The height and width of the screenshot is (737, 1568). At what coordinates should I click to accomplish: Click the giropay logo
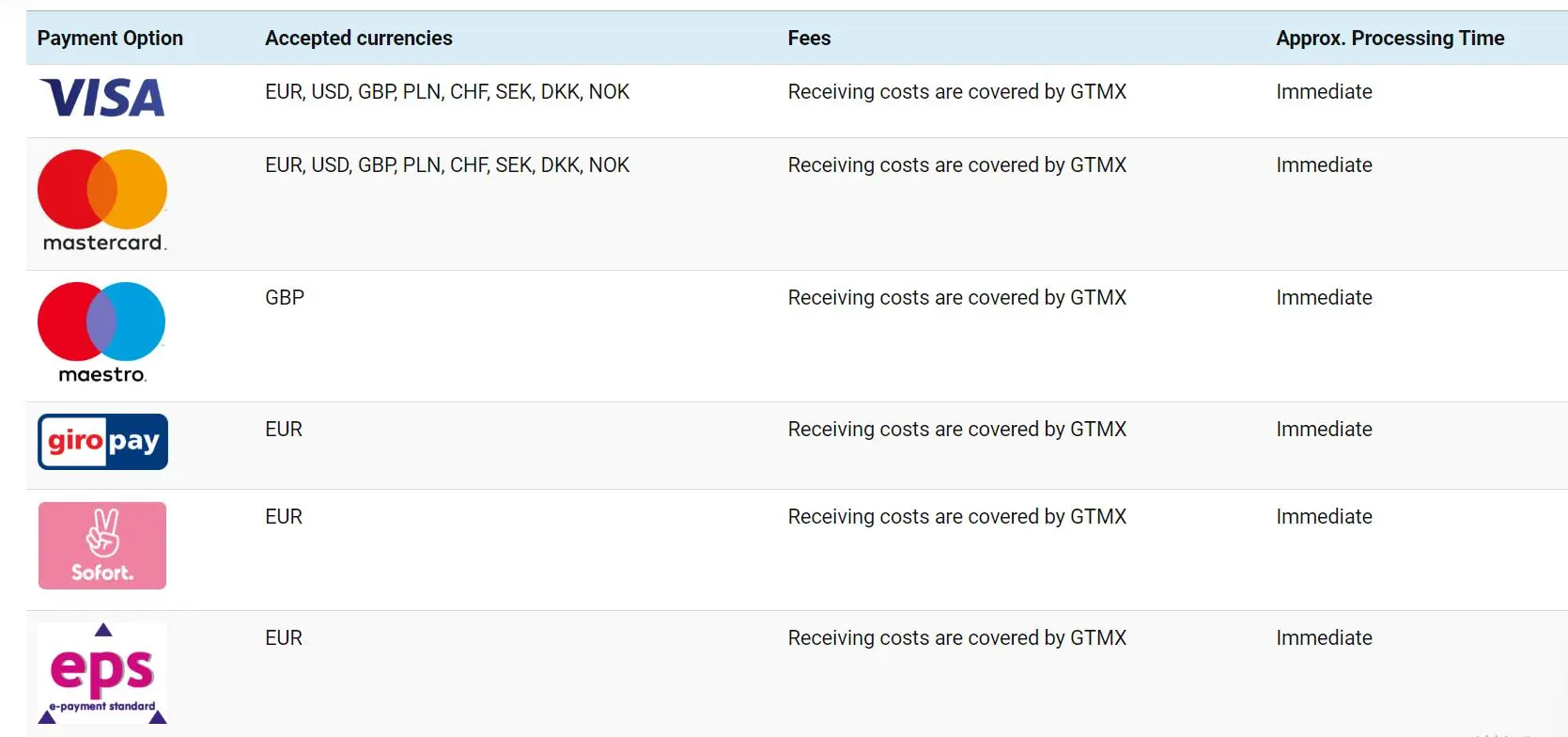(x=102, y=442)
